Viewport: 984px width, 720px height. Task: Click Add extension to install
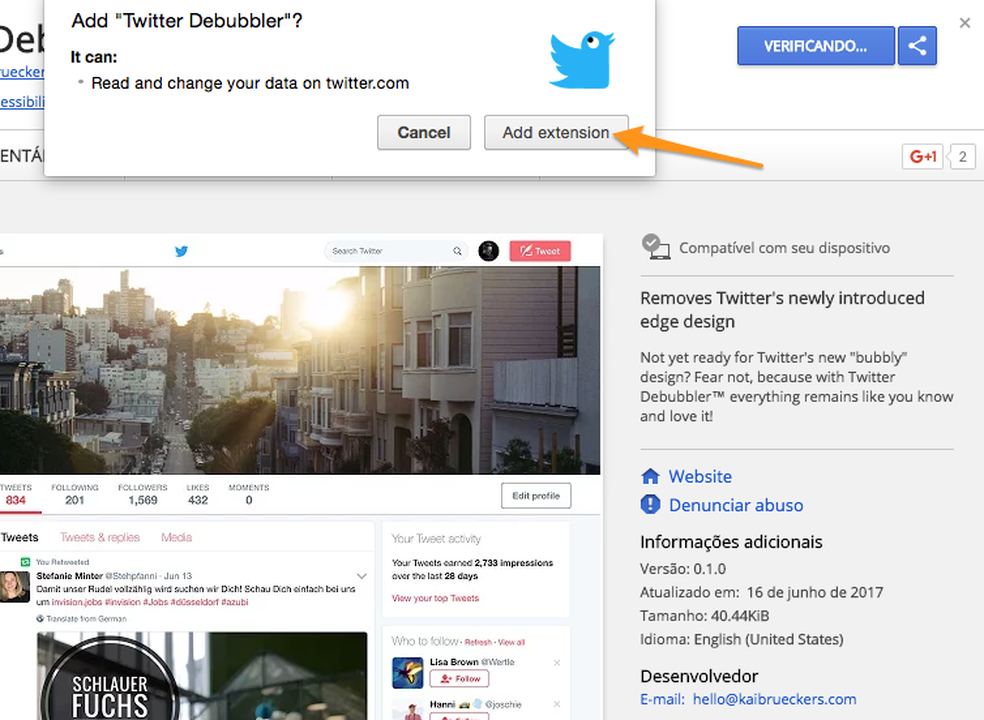click(x=556, y=132)
